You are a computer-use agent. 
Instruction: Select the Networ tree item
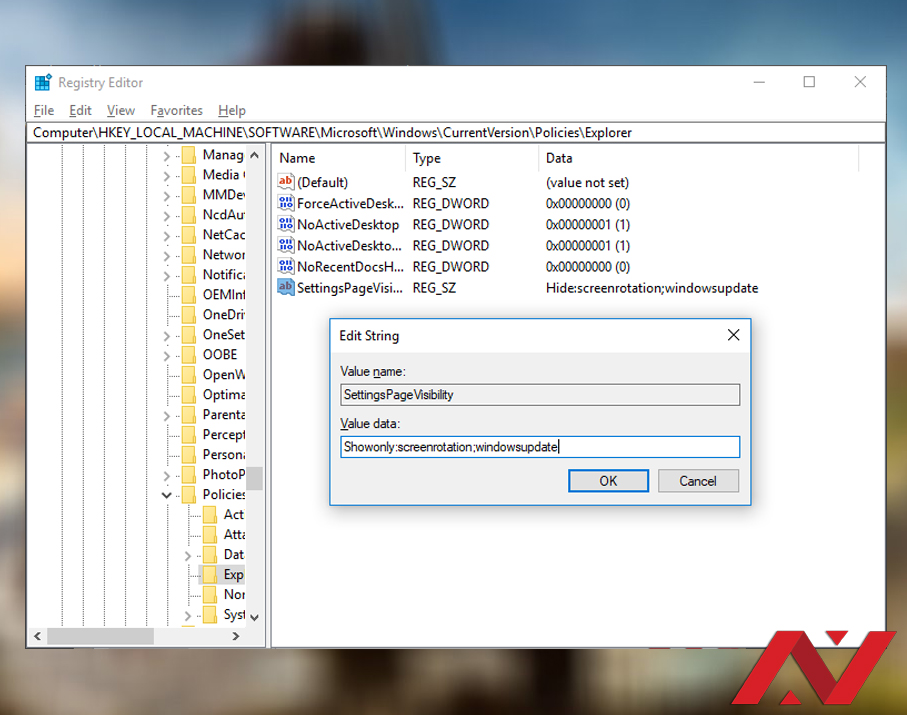[223, 255]
